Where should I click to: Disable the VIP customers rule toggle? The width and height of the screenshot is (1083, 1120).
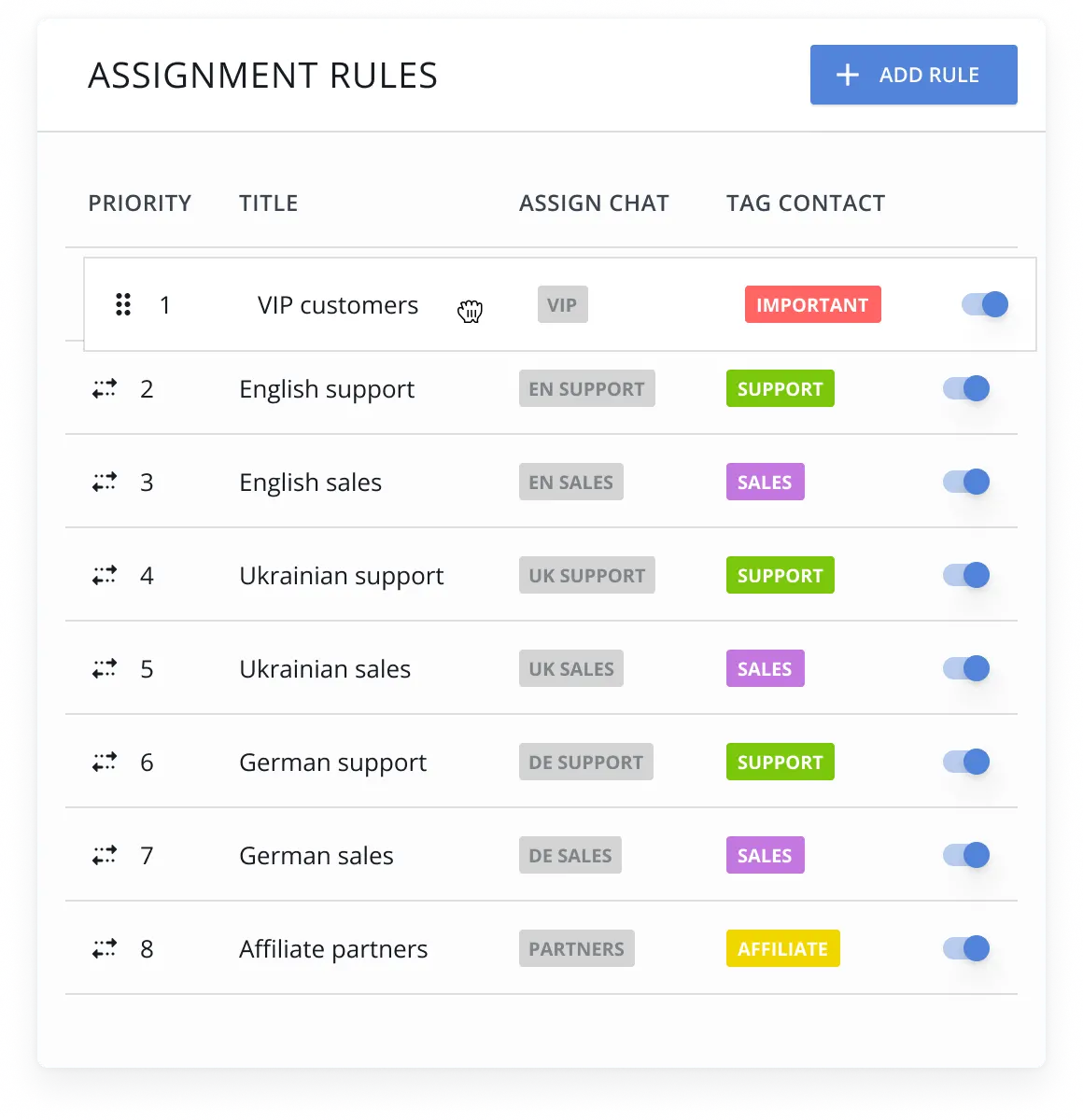pyautogui.click(x=985, y=304)
